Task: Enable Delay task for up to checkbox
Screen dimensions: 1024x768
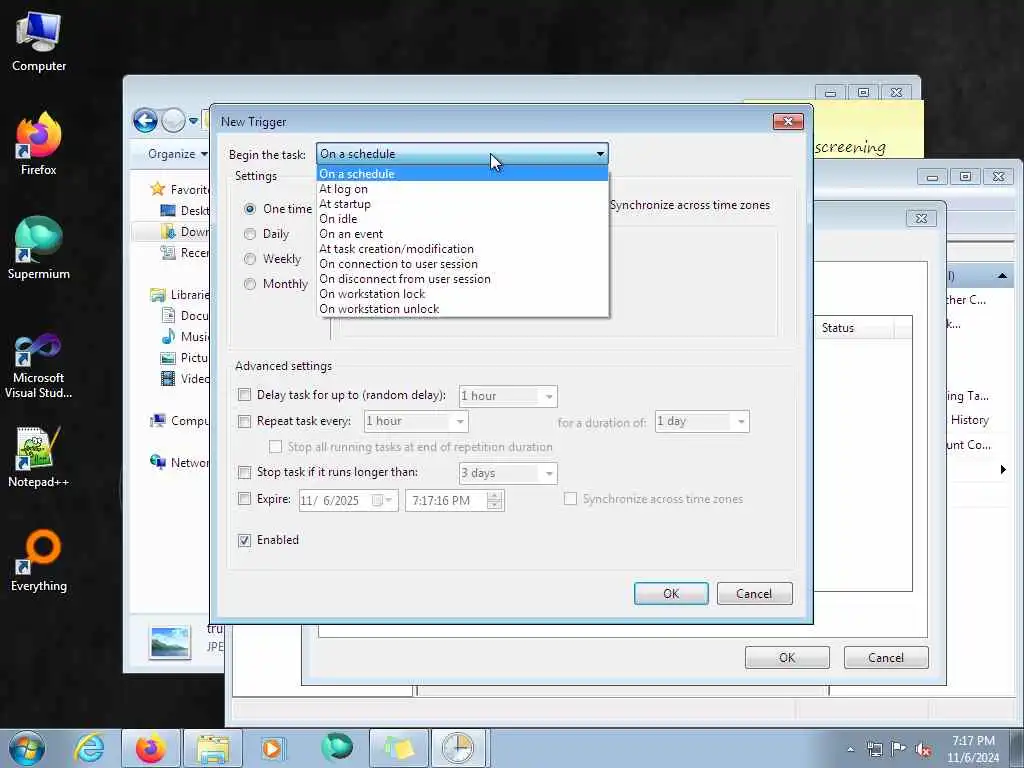Action: pyautogui.click(x=244, y=394)
